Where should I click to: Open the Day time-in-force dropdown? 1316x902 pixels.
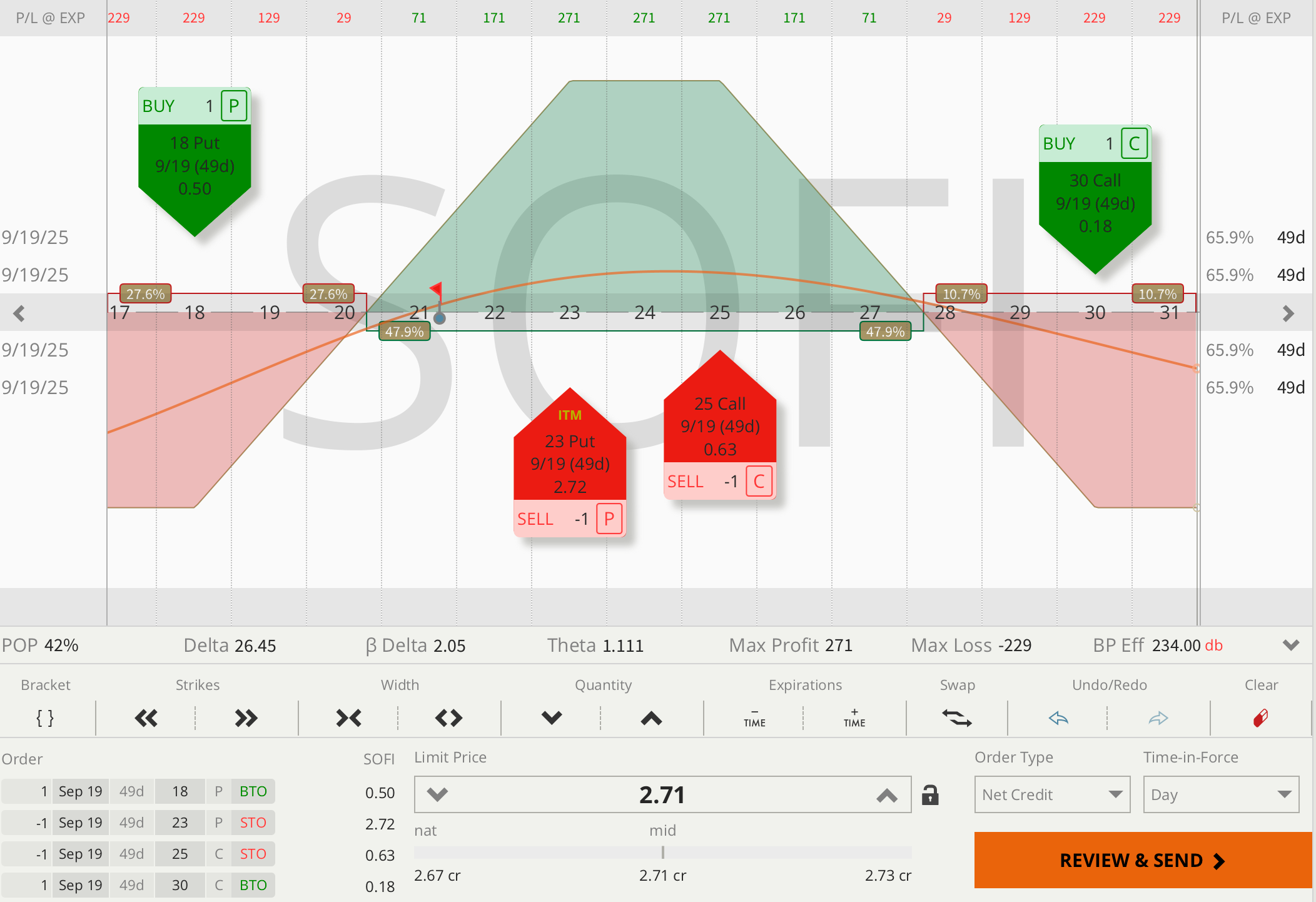(x=1221, y=794)
